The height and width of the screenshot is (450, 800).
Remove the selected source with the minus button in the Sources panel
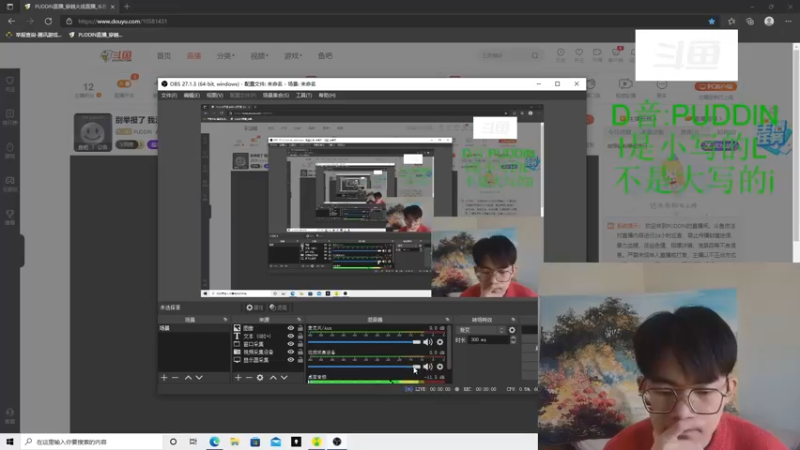pos(249,378)
